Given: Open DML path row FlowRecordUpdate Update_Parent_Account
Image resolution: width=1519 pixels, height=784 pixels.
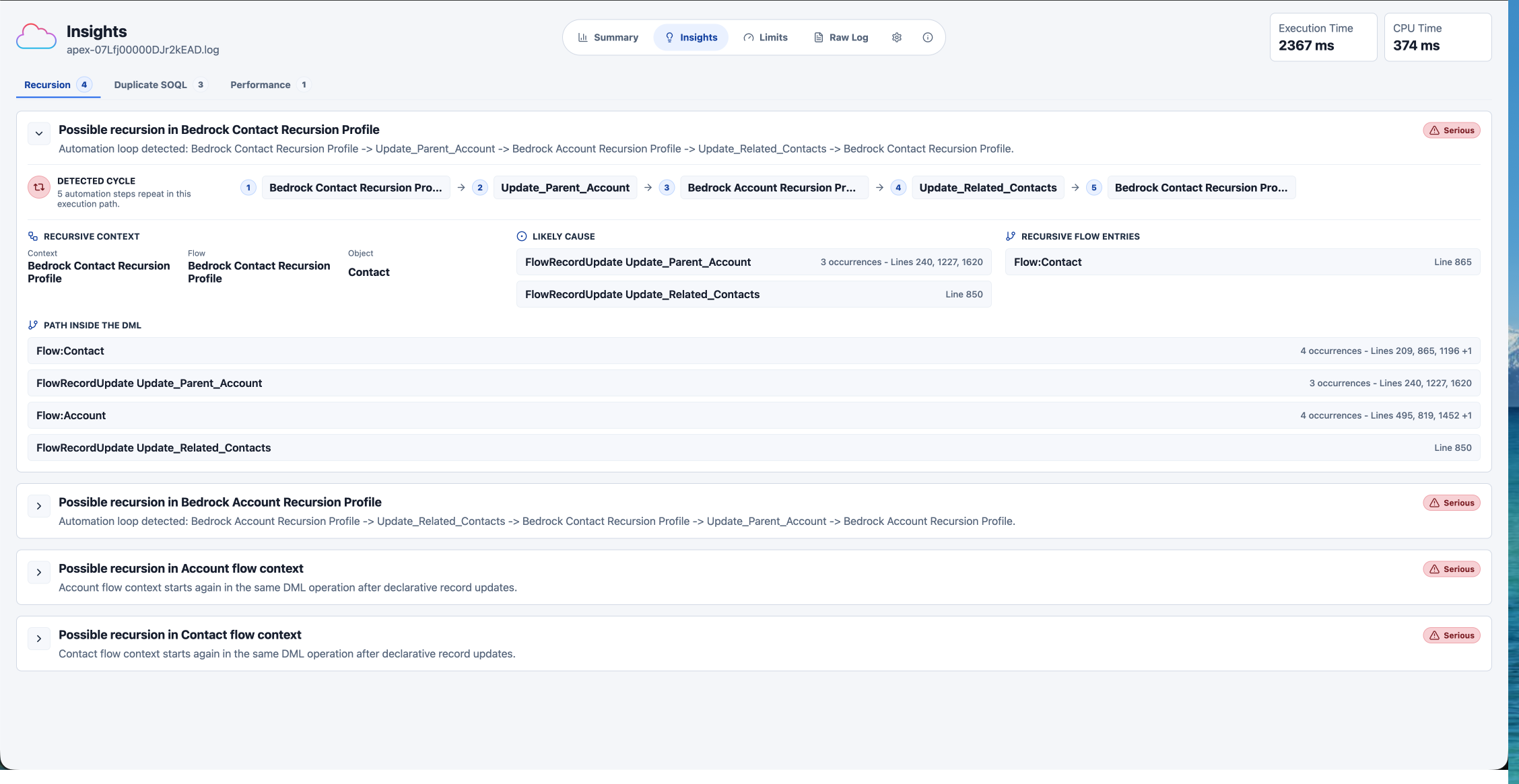Looking at the screenshot, I should 753,383.
